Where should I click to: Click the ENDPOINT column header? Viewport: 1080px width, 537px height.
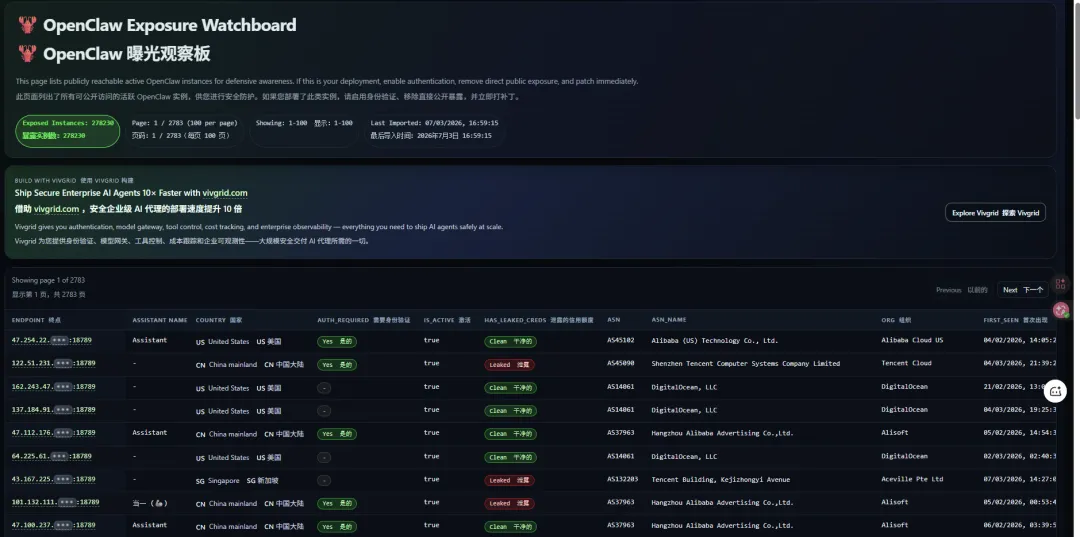point(36,320)
